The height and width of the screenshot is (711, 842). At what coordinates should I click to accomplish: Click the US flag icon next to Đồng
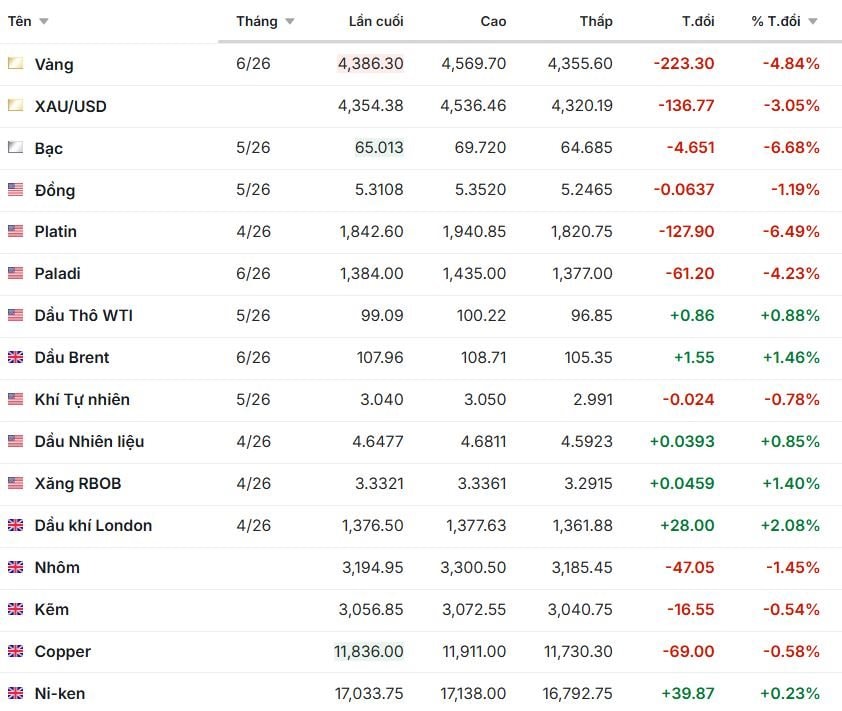point(15,190)
